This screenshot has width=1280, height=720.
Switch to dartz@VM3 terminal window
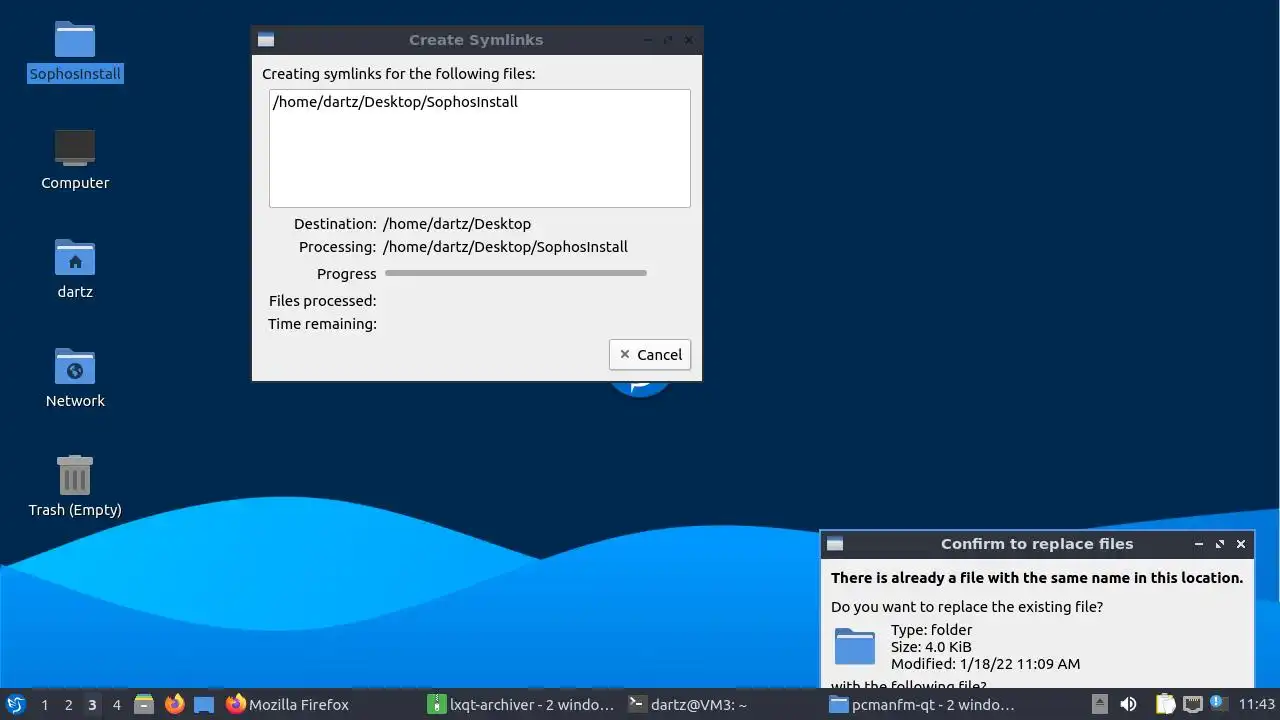[x=722, y=704]
